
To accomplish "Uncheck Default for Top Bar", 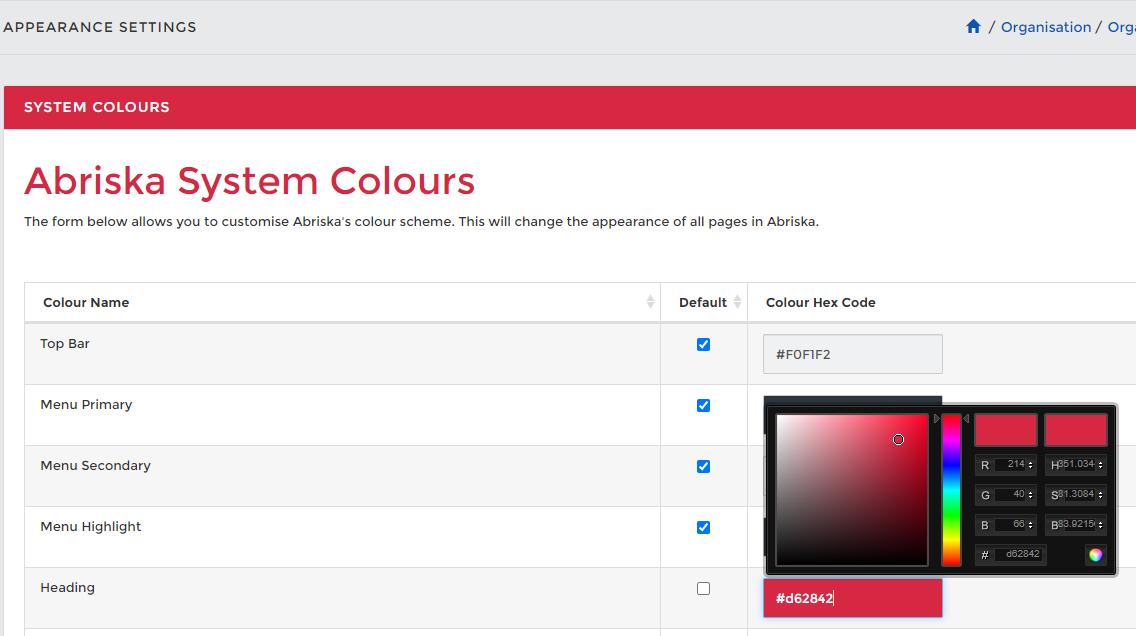I will coord(703,345).
